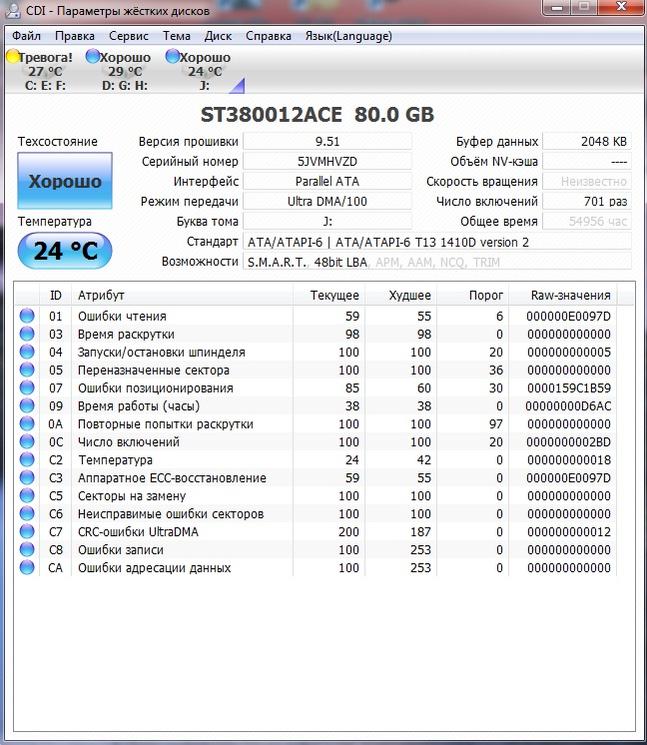The height and width of the screenshot is (745, 647).
Task: Click the blue triangle disk marker
Action: point(238,86)
